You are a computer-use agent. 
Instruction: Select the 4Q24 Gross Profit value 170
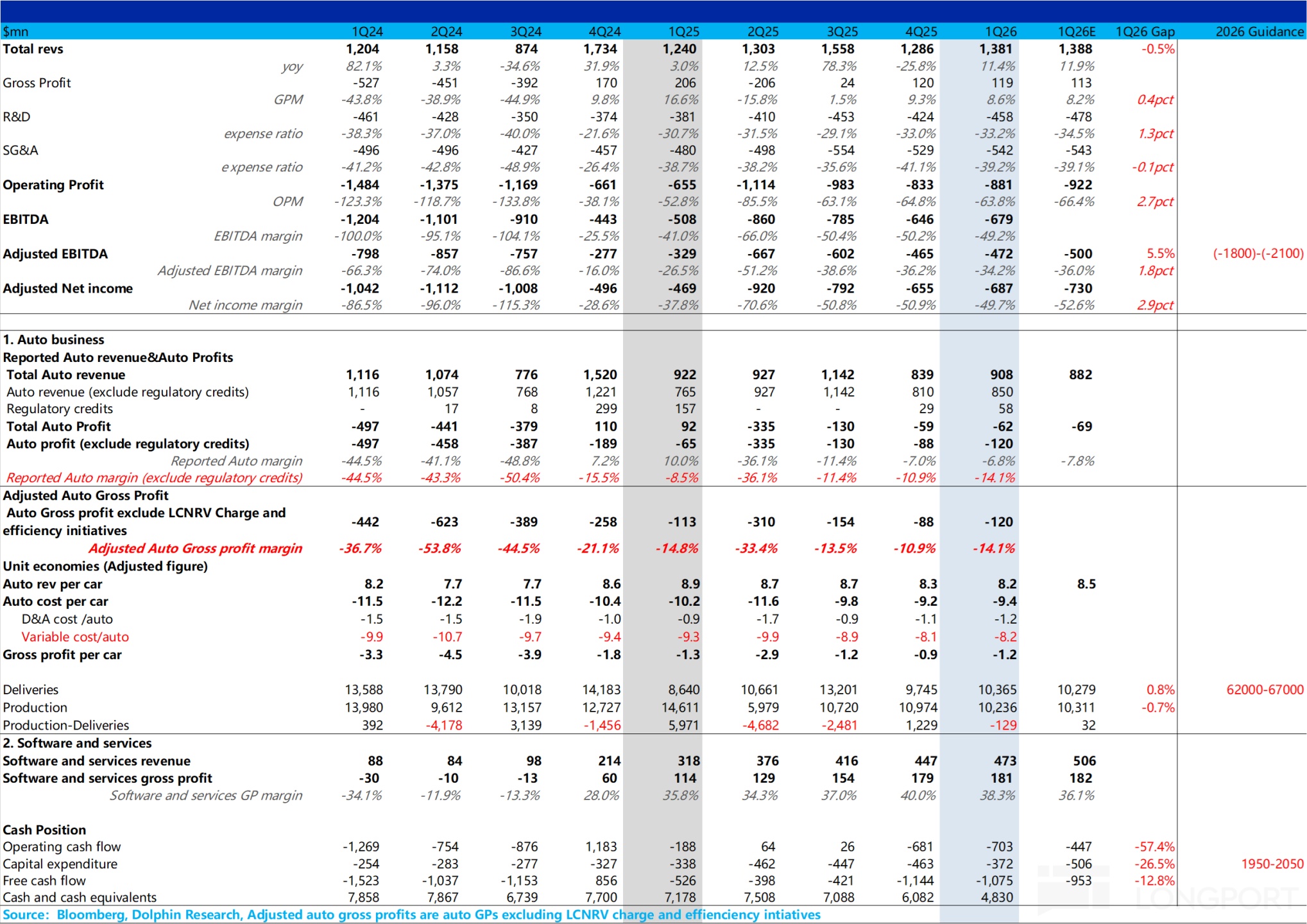click(x=606, y=83)
